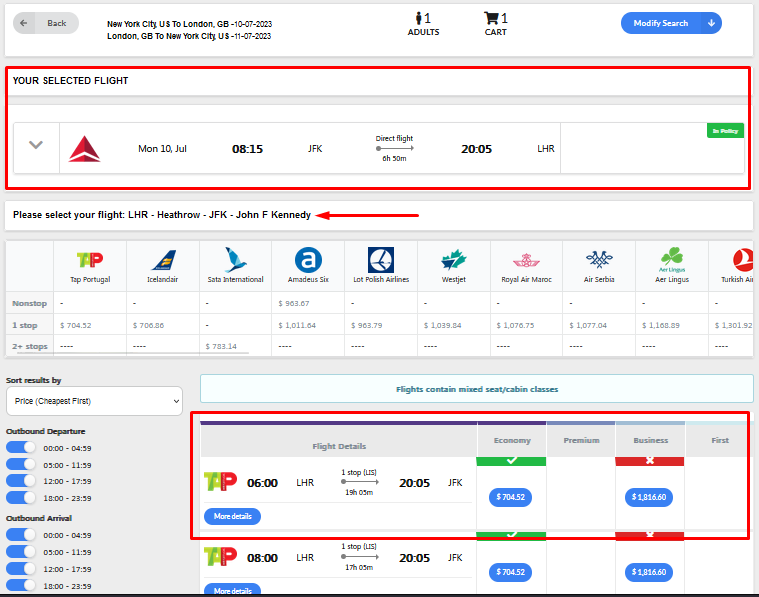Filter by Icelandair airline logo
759x597 pixels.
pos(163,260)
